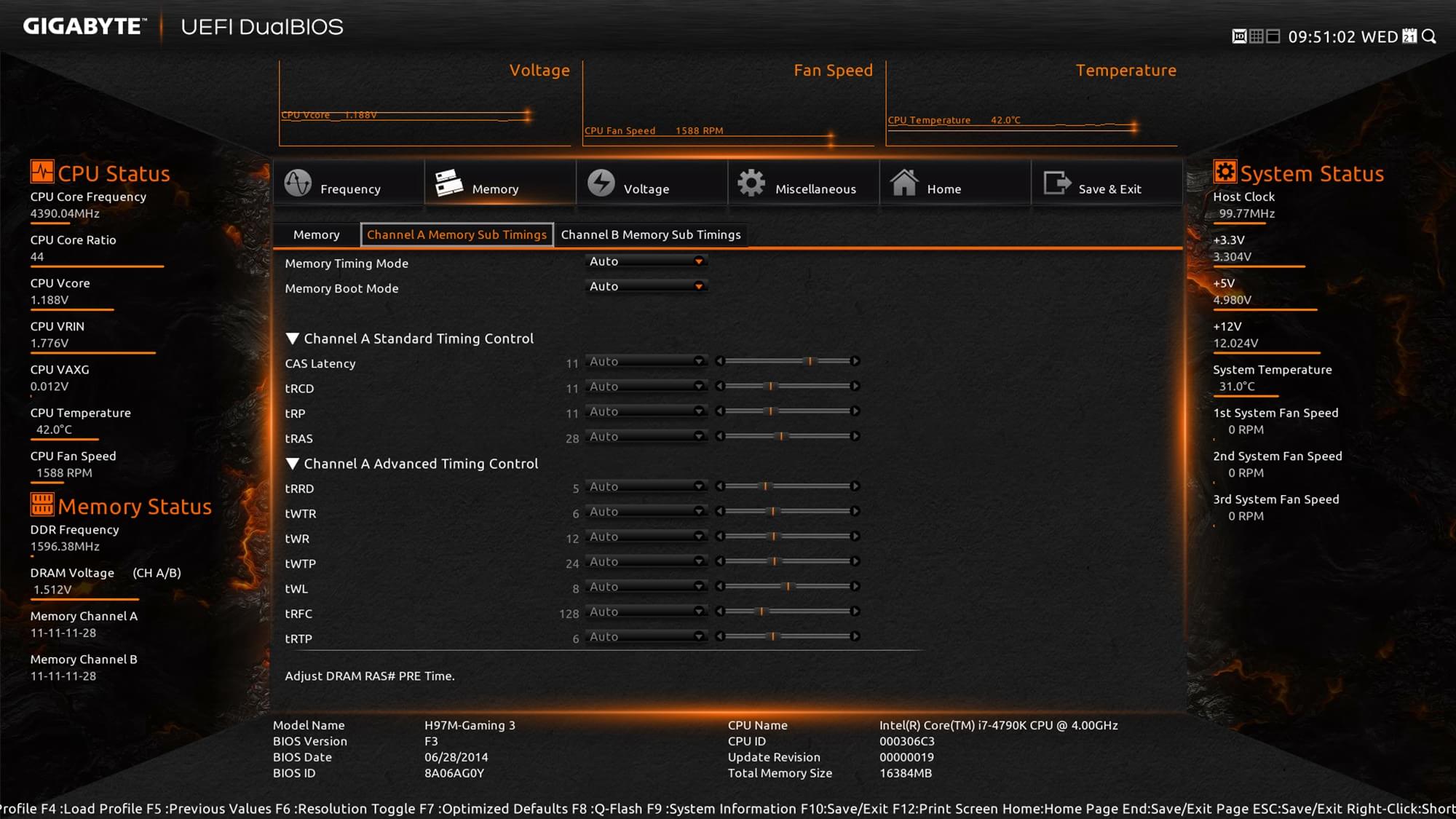Go to Home via the house icon

point(904,182)
